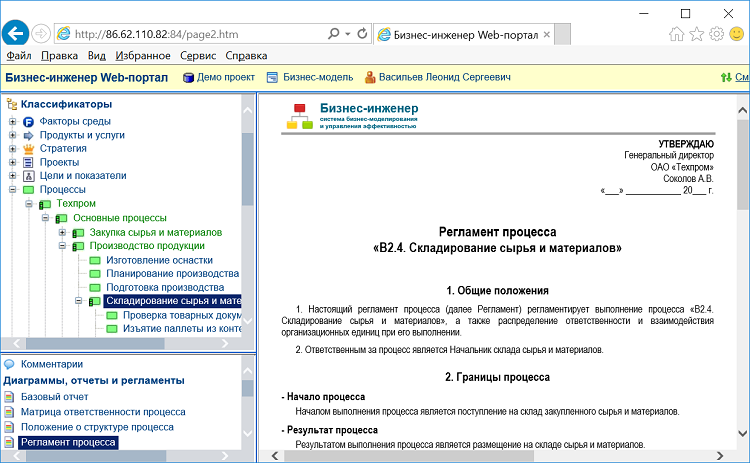
Task: Select the Изъятие паллеты tree item
Action: pos(182,329)
